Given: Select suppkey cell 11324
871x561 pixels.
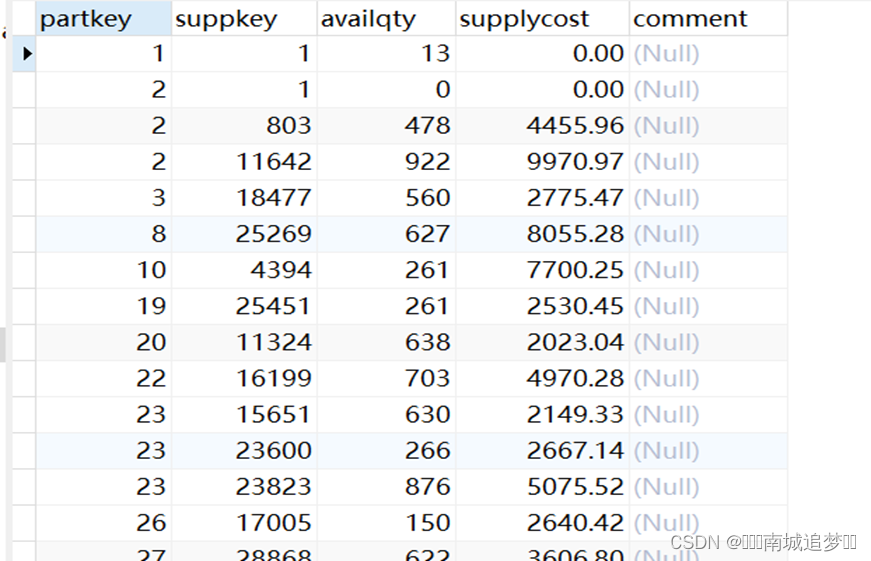Looking at the screenshot, I should [x=244, y=342].
